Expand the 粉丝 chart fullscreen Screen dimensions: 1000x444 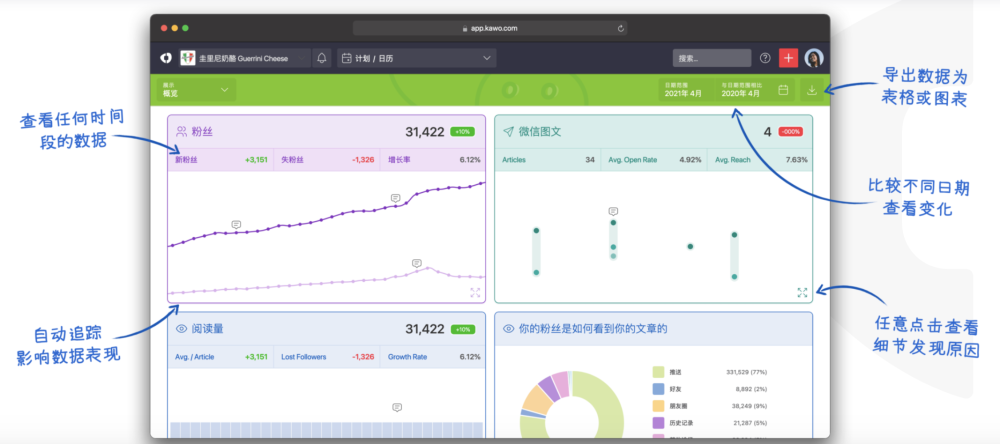click(475, 293)
